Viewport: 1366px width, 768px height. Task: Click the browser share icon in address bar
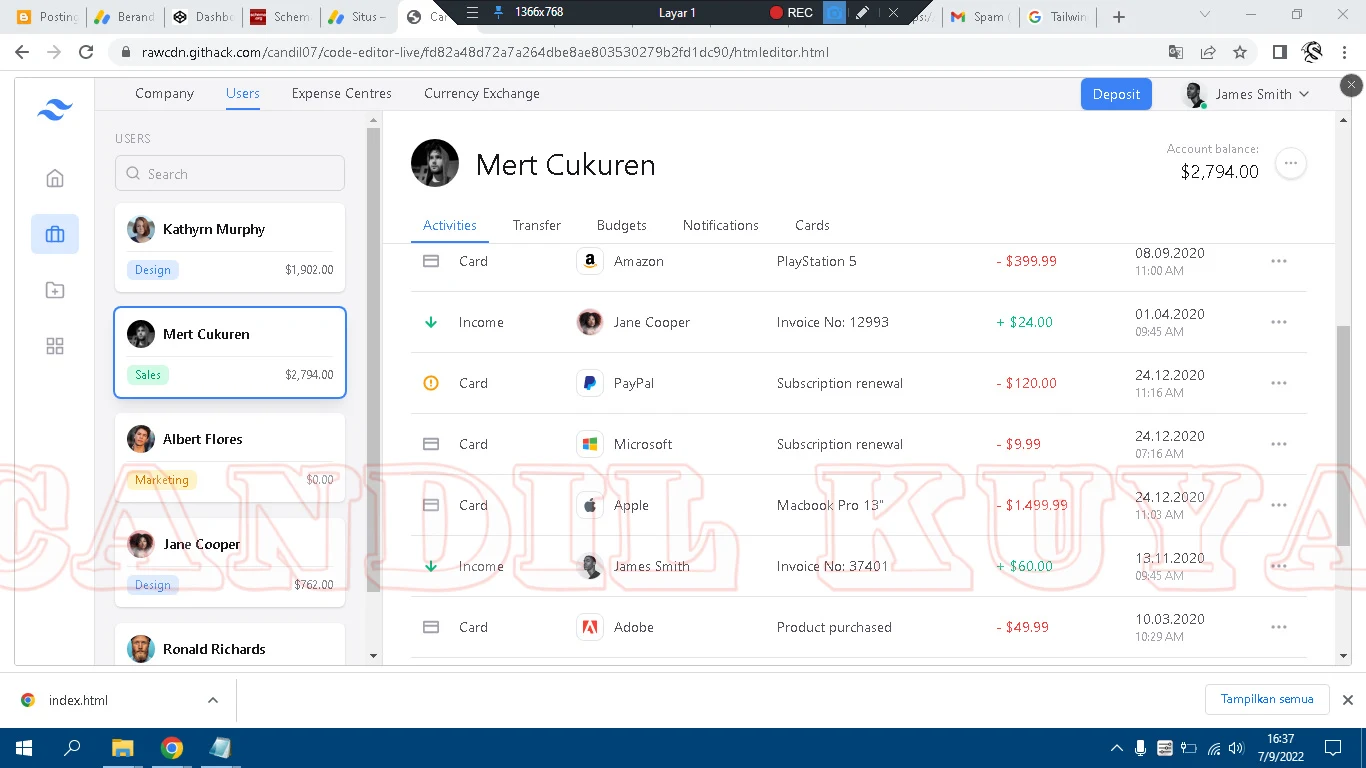1208,52
